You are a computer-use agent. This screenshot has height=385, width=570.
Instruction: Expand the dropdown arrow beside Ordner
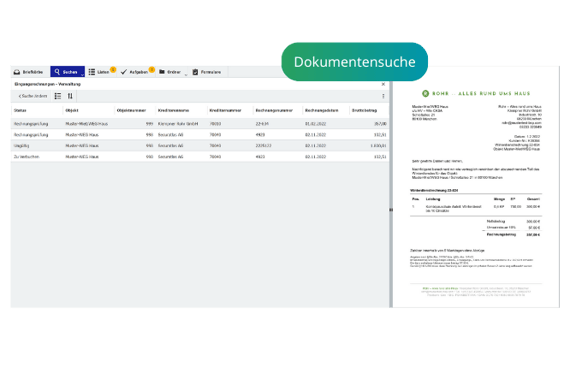coord(186,75)
